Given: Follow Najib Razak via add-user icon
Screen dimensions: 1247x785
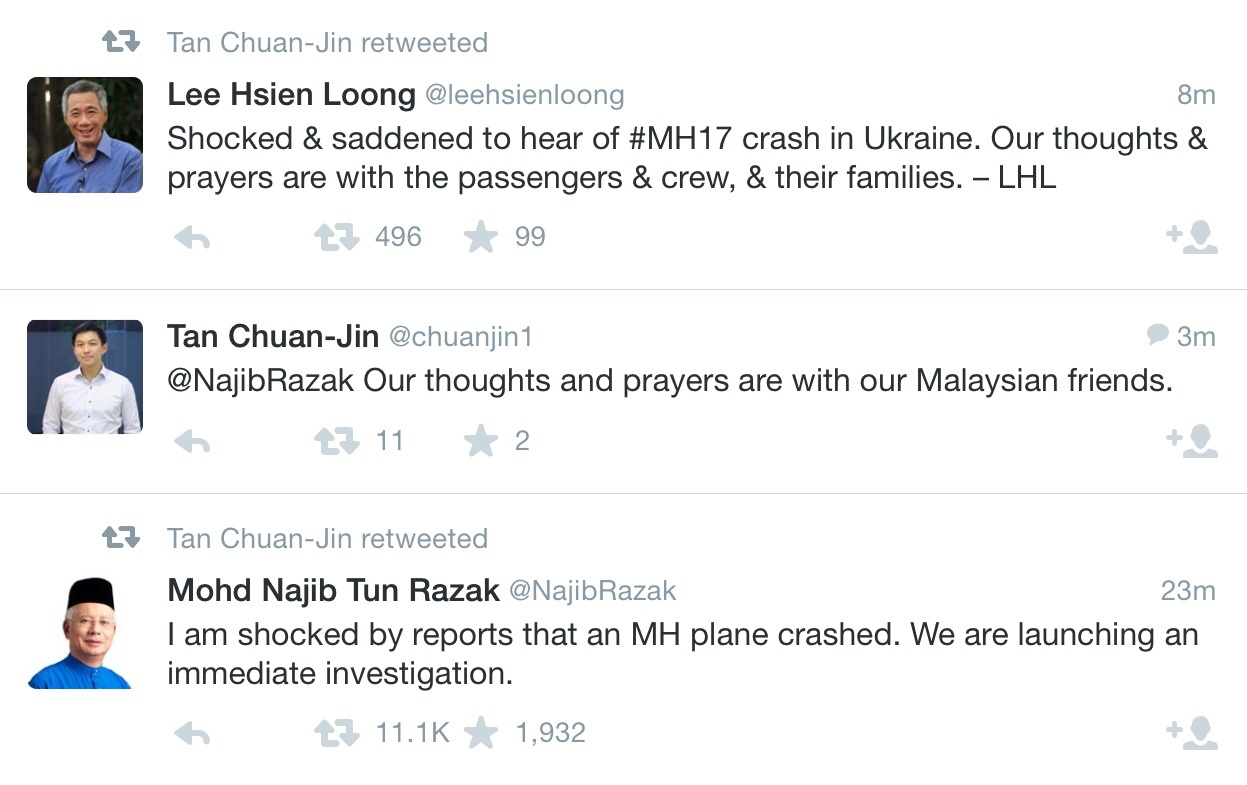Looking at the screenshot, I should 1192,733.
